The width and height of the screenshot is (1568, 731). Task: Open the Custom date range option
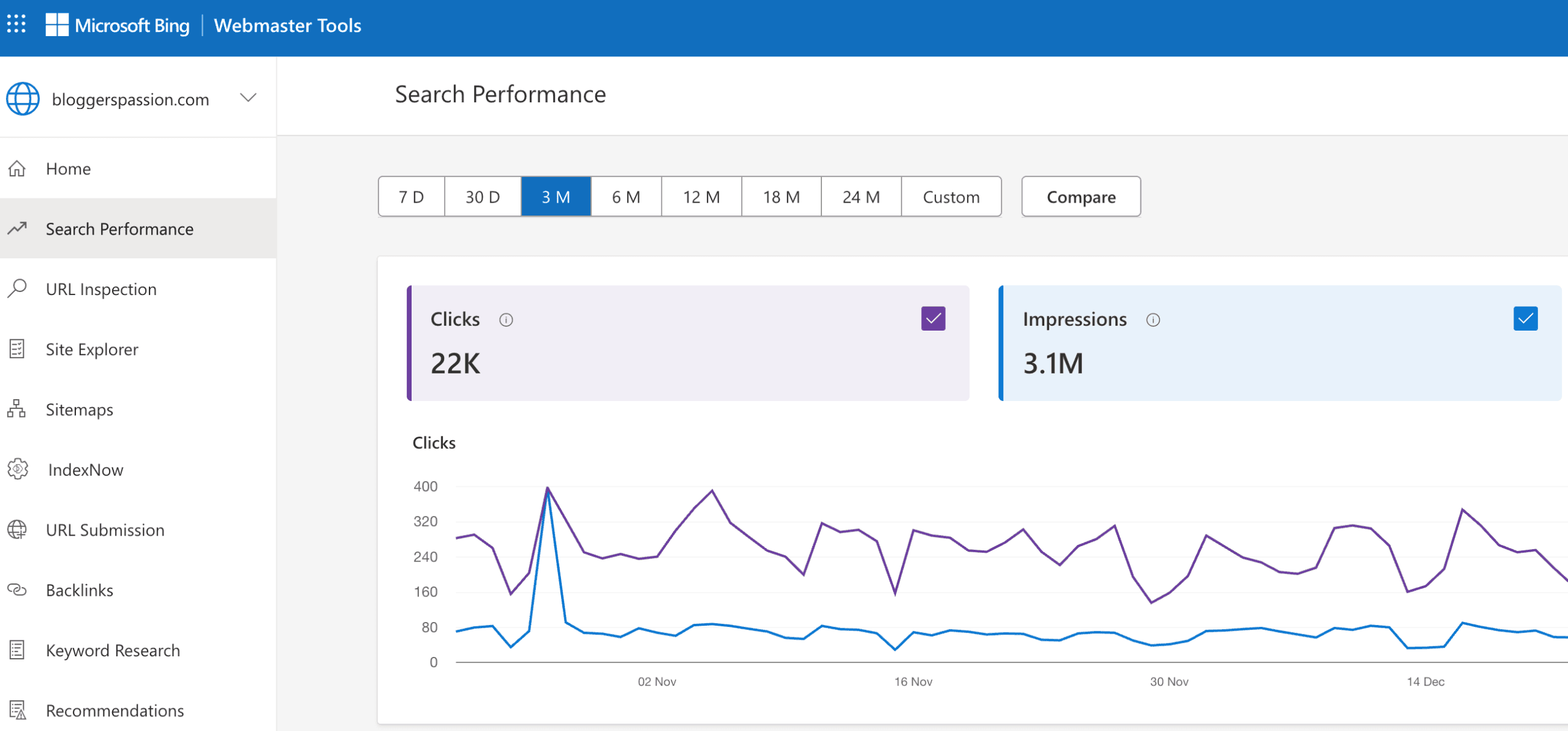951,197
